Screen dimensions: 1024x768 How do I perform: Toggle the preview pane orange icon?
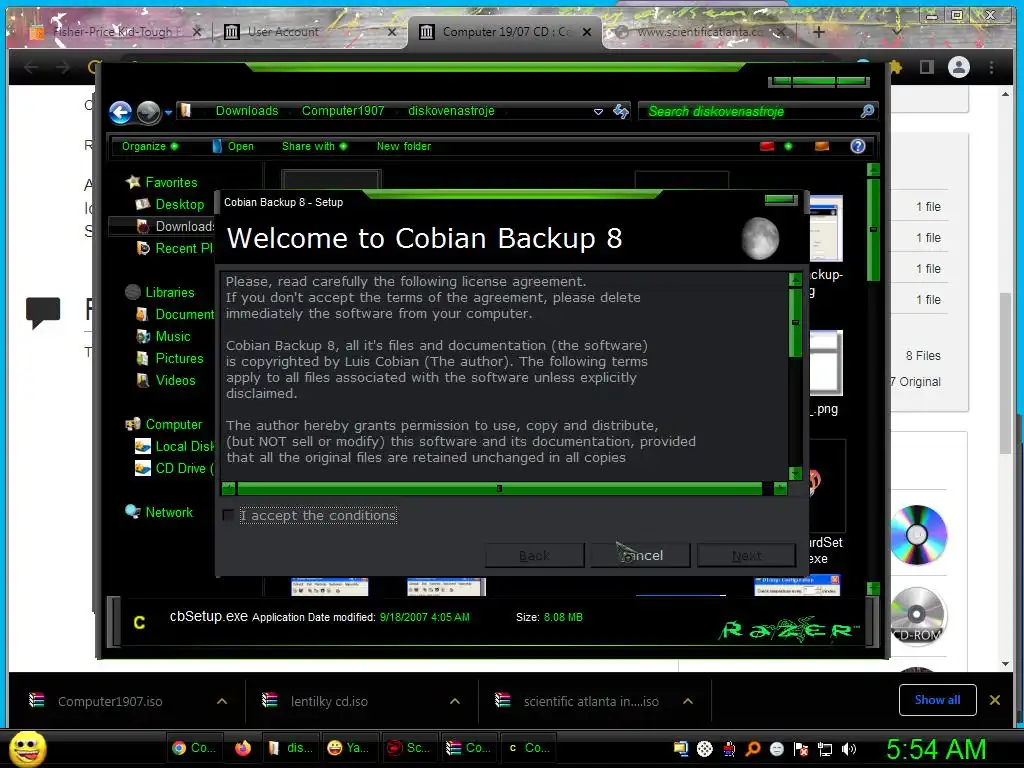tap(822, 146)
